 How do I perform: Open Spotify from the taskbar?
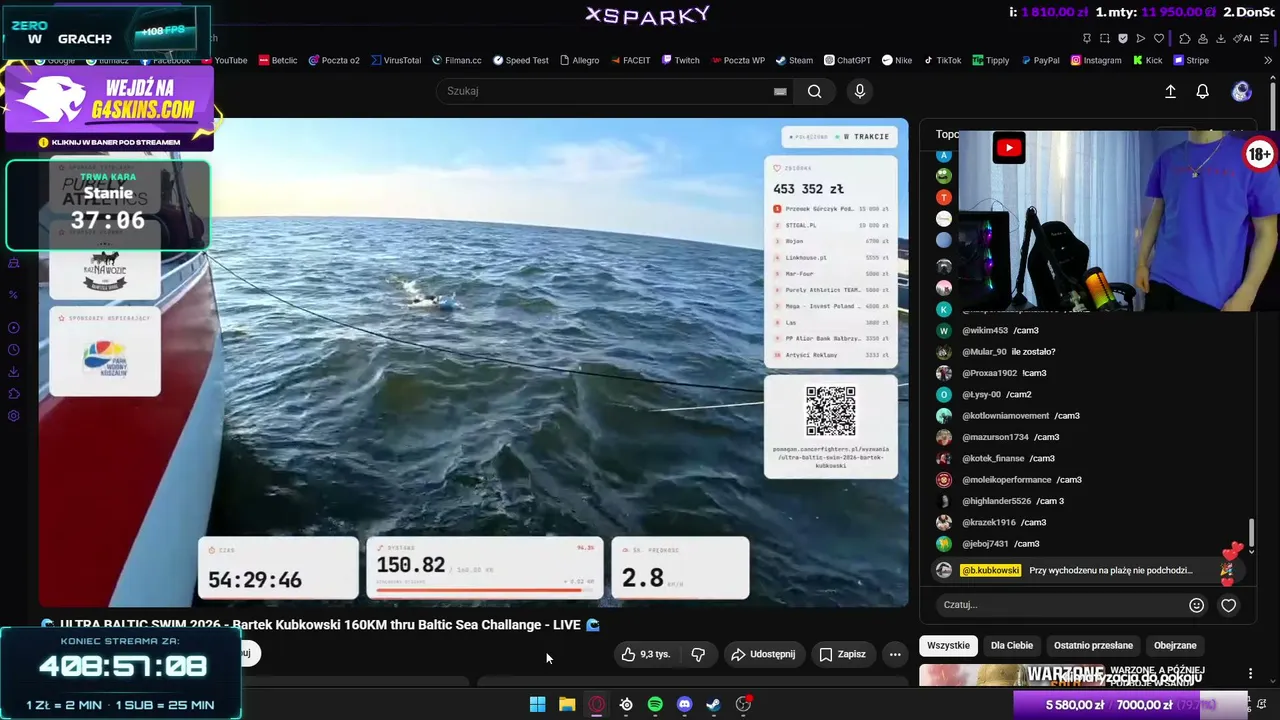coord(655,704)
